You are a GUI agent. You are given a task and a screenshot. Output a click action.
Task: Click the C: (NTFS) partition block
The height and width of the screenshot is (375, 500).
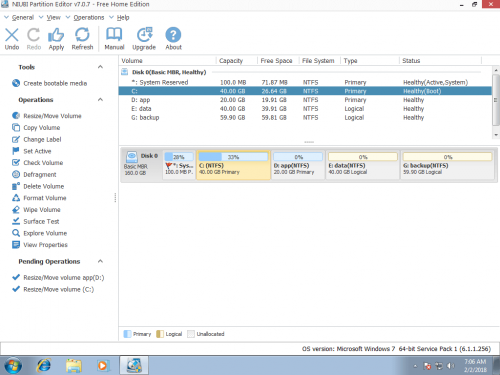point(233,165)
